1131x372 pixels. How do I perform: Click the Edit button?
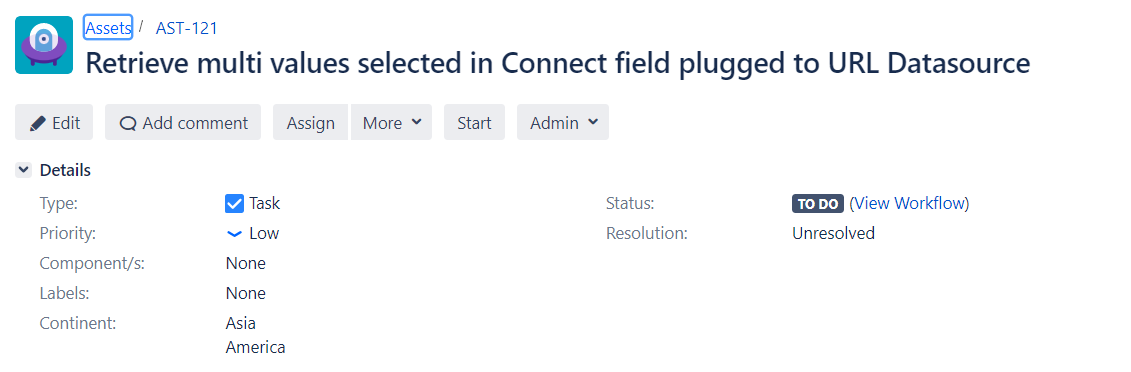pos(54,123)
